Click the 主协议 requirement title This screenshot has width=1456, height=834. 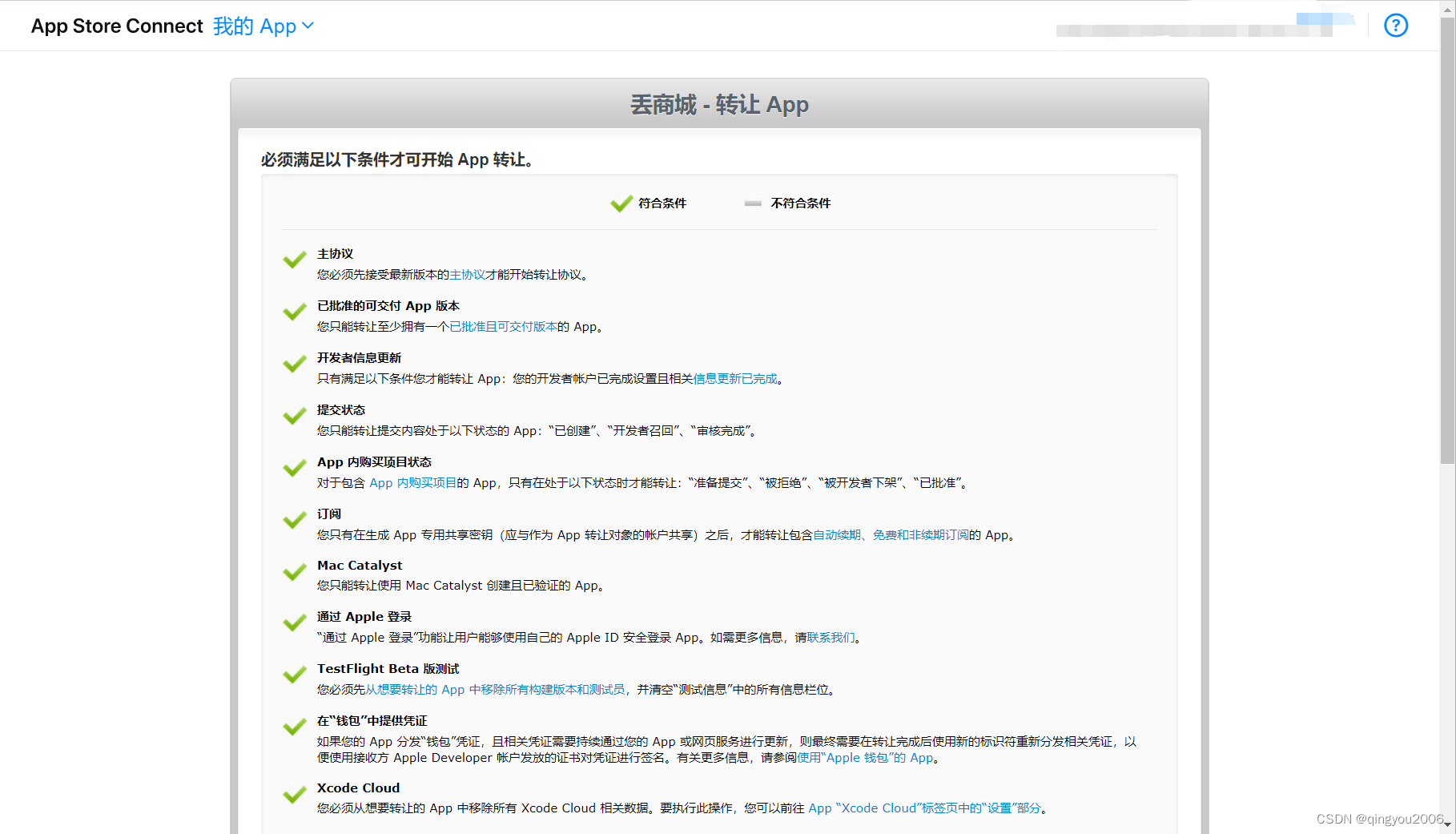point(335,254)
